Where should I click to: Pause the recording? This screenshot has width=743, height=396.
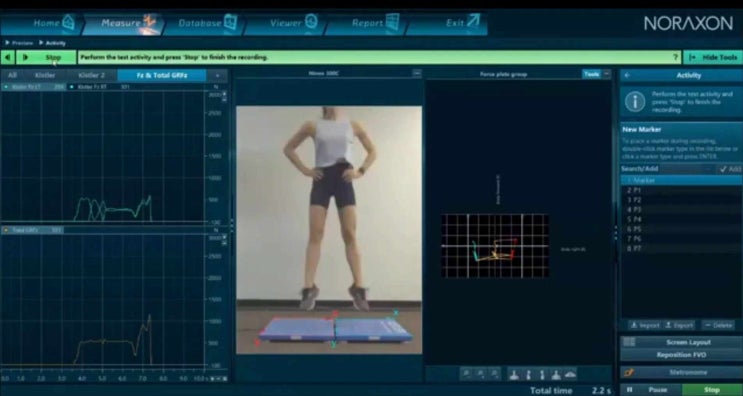tap(652, 390)
